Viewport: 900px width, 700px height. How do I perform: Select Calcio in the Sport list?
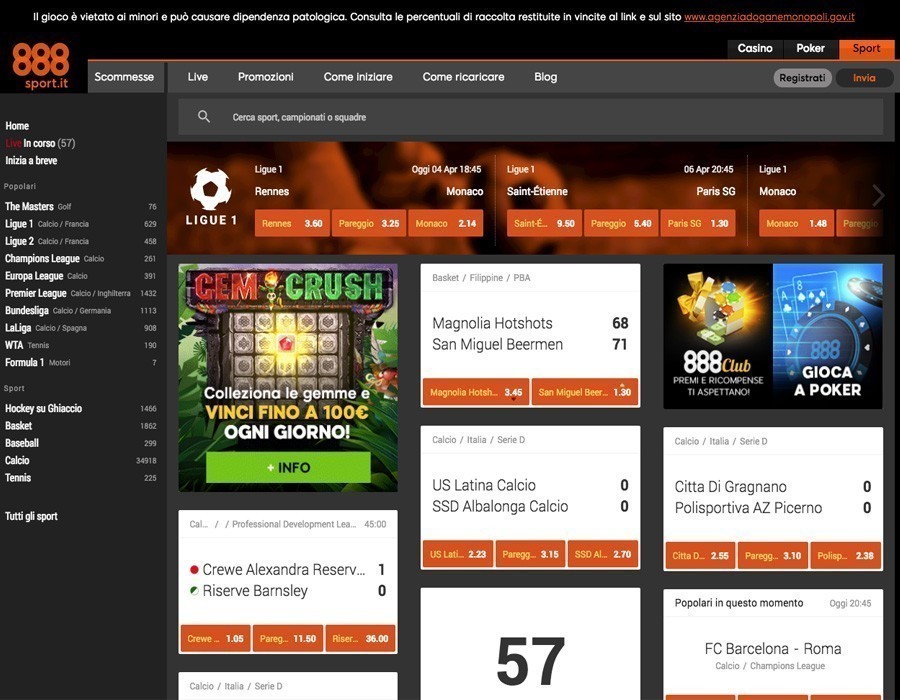(80, 460)
